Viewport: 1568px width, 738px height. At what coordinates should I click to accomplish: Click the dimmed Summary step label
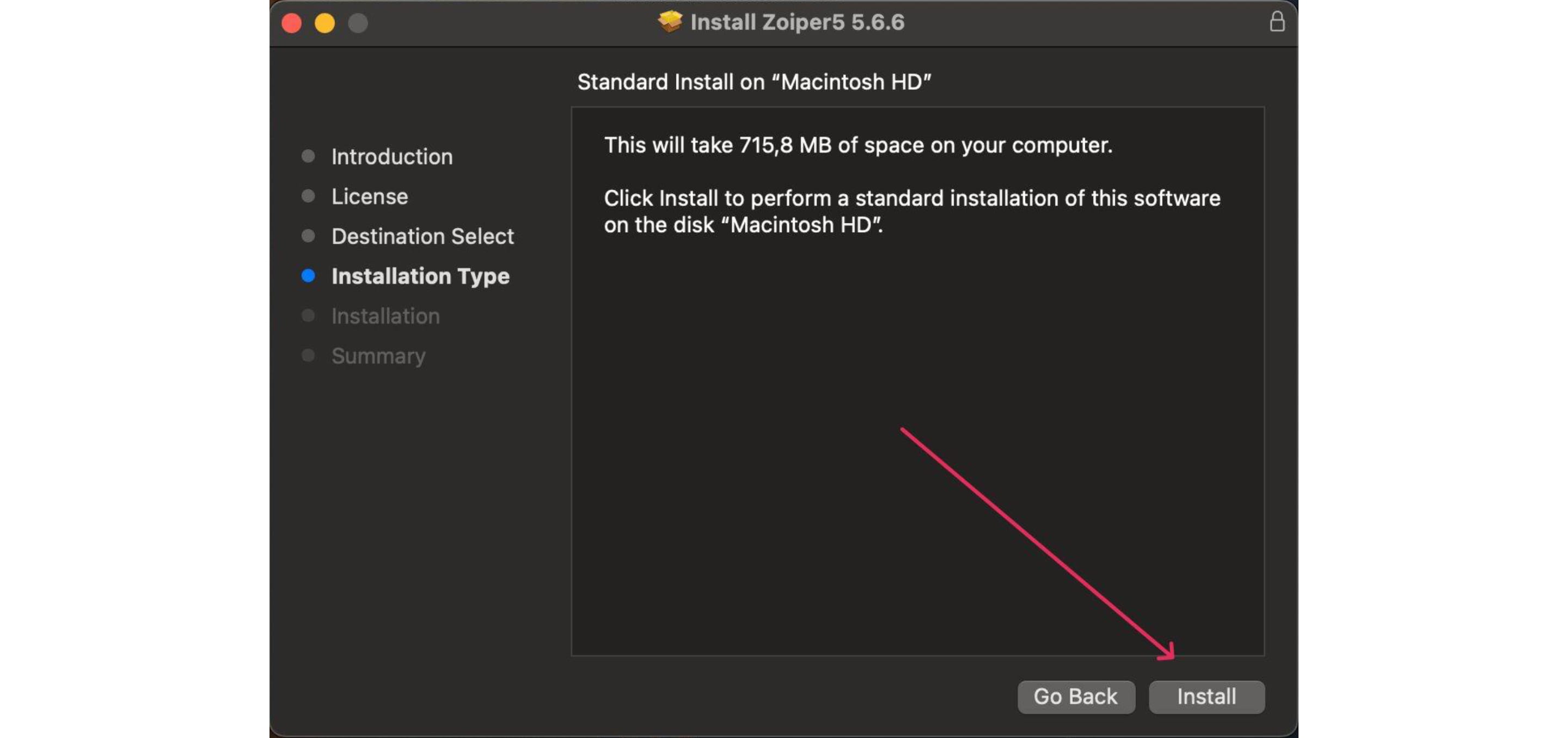click(x=378, y=356)
